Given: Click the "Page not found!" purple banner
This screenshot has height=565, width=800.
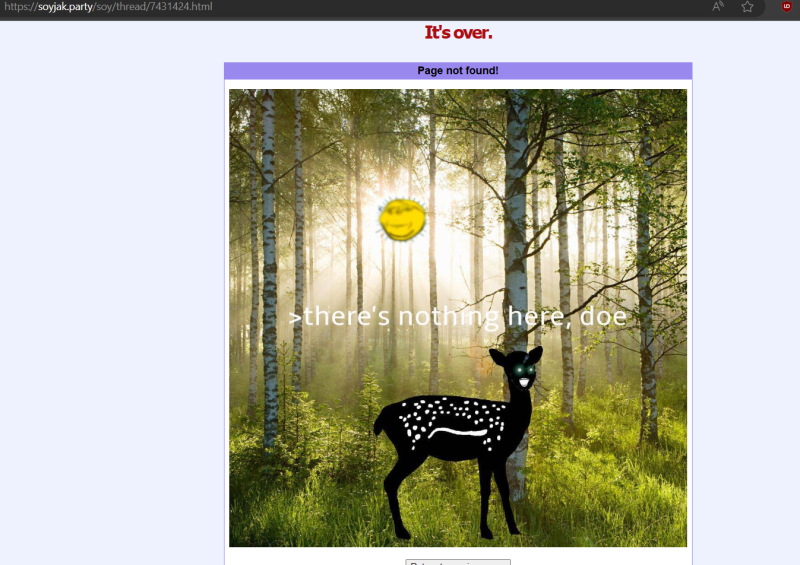Looking at the screenshot, I should [458, 71].
